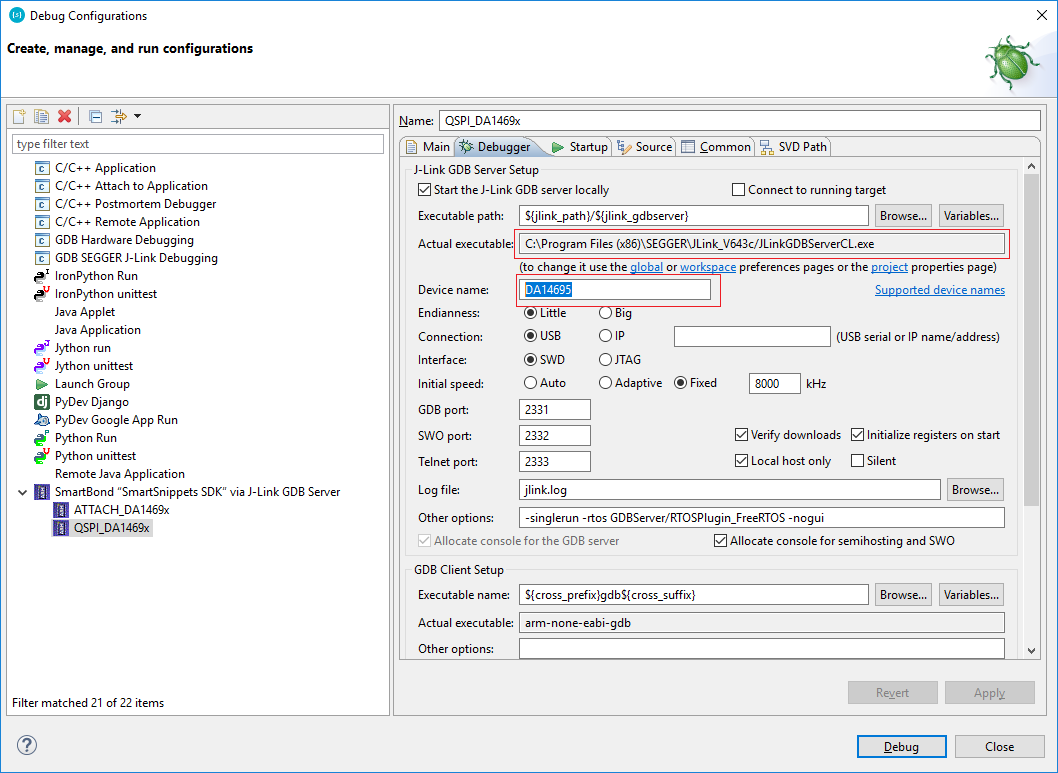Open the Help question mark icon
Viewport: 1058px width, 773px height.
27,745
